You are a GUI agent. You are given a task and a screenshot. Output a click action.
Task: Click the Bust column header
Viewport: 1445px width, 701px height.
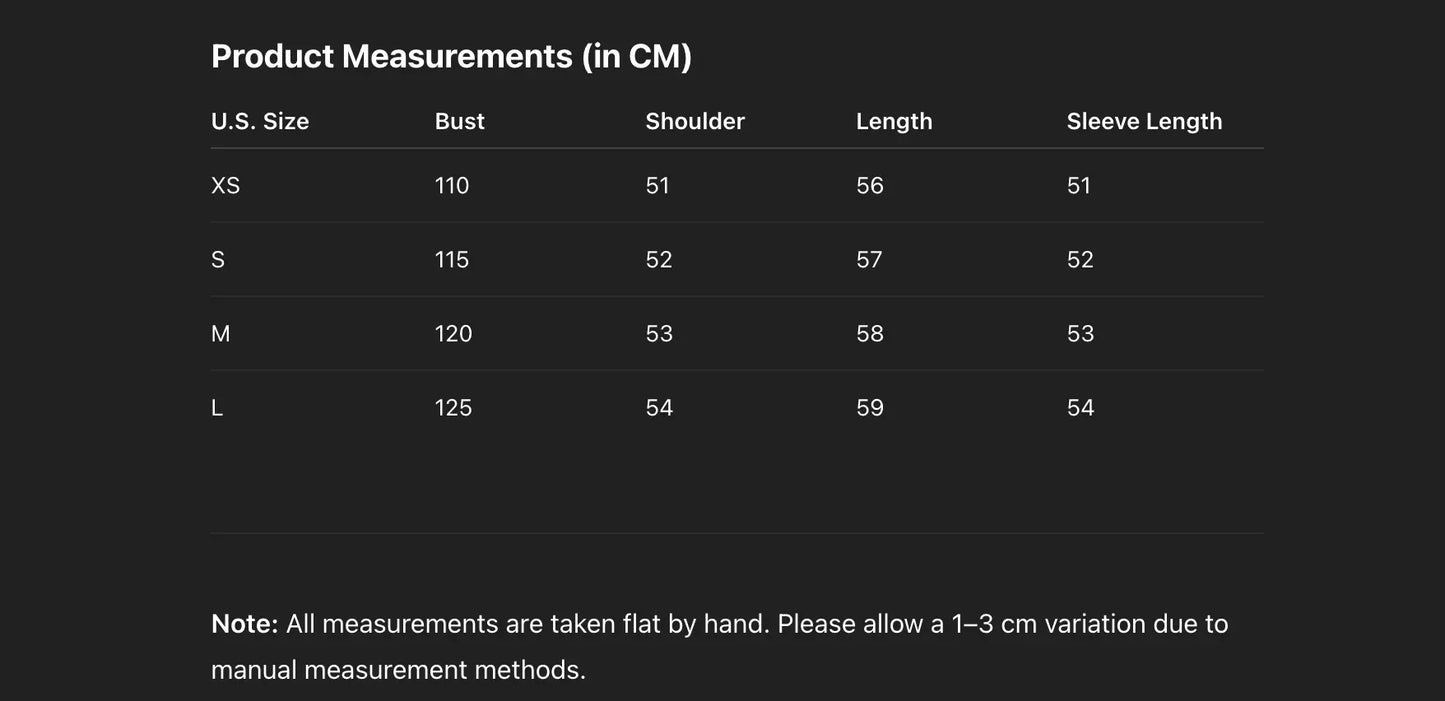[459, 121]
